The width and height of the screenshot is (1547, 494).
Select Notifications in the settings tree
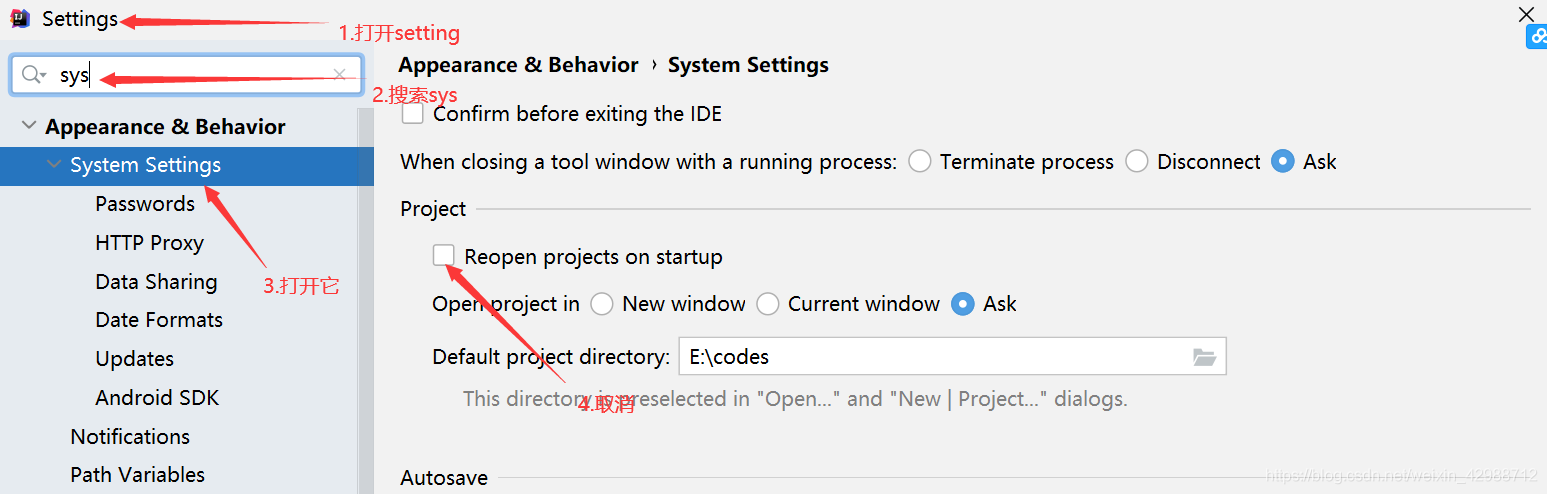[x=130, y=437]
